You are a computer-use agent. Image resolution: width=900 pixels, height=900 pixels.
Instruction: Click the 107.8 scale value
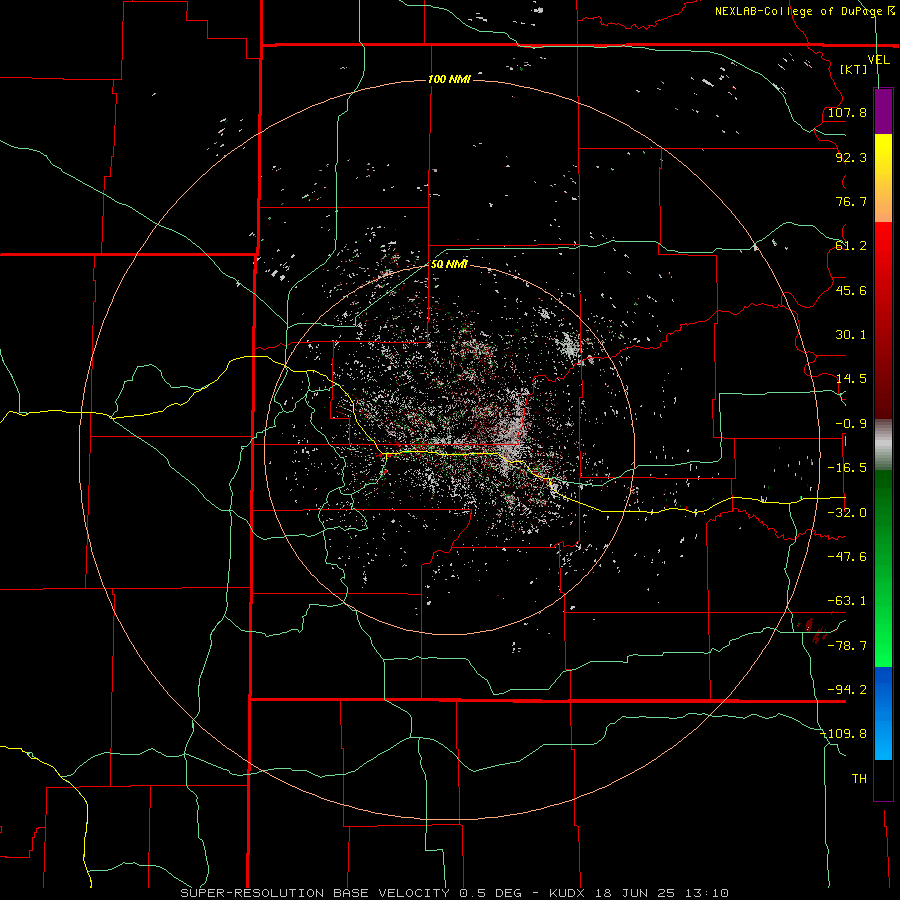point(847,112)
